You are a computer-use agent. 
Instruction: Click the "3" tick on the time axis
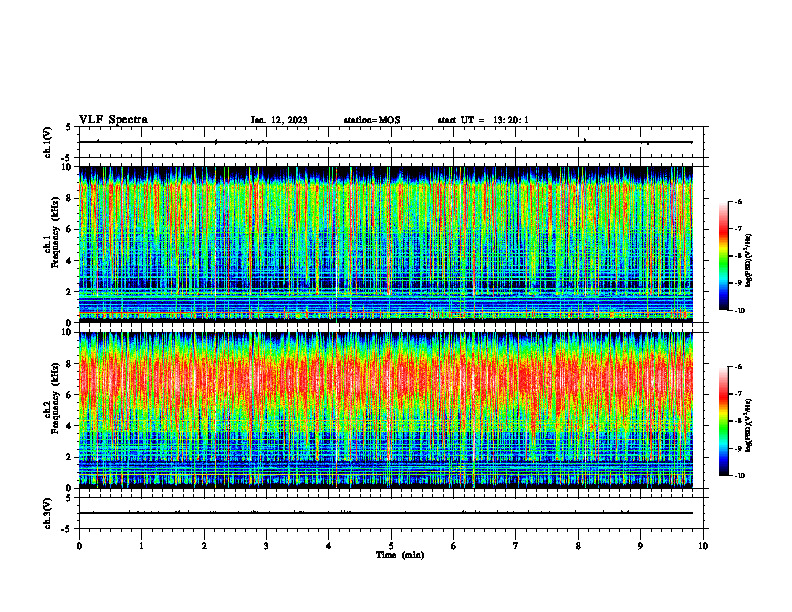click(266, 546)
